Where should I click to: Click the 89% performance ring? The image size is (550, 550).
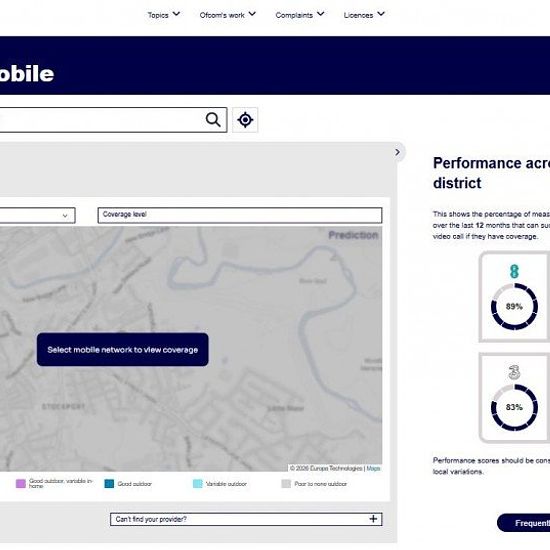click(514, 307)
